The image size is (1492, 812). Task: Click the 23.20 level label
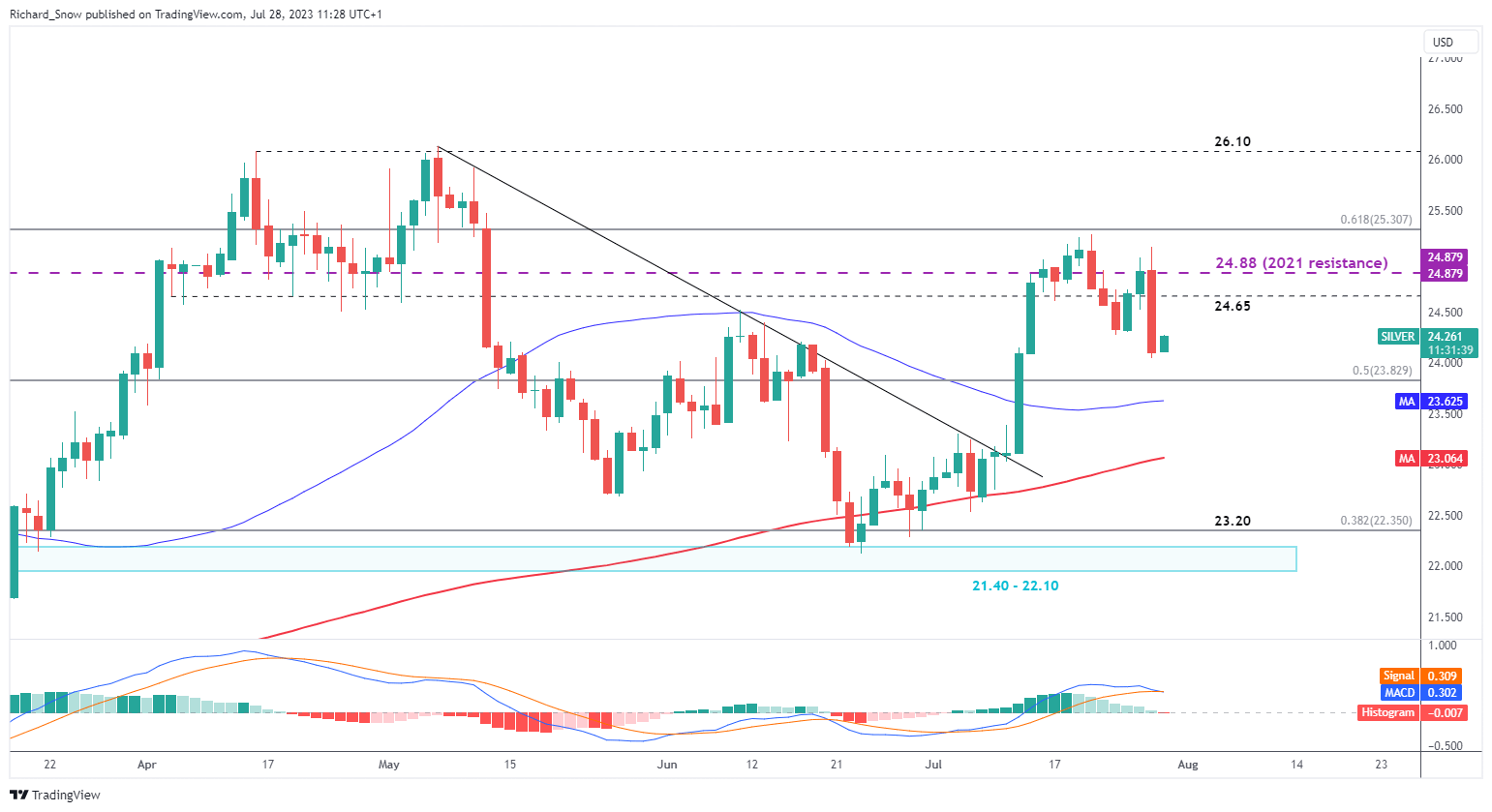[1233, 521]
